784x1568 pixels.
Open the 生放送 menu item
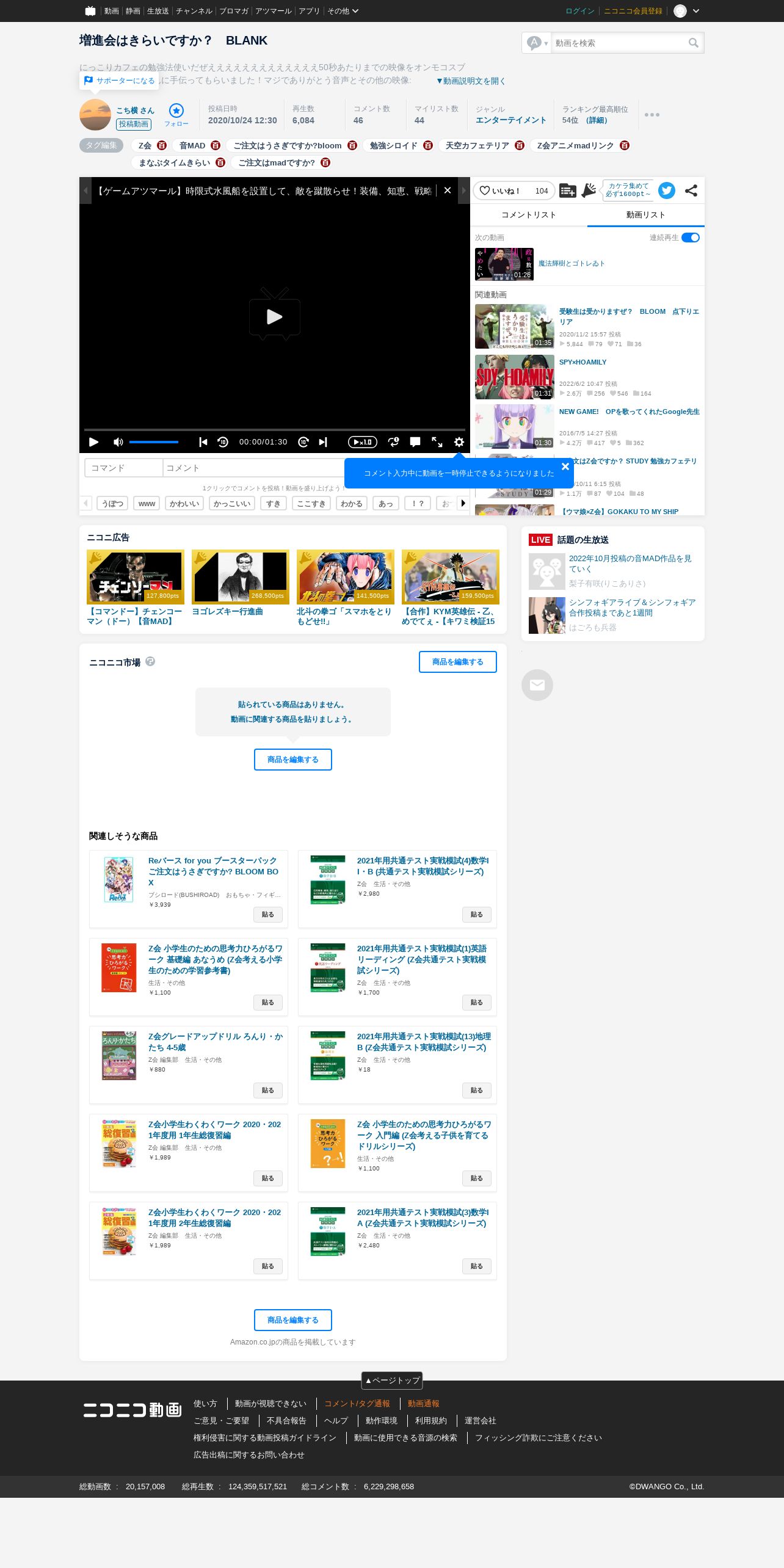[x=158, y=11]
